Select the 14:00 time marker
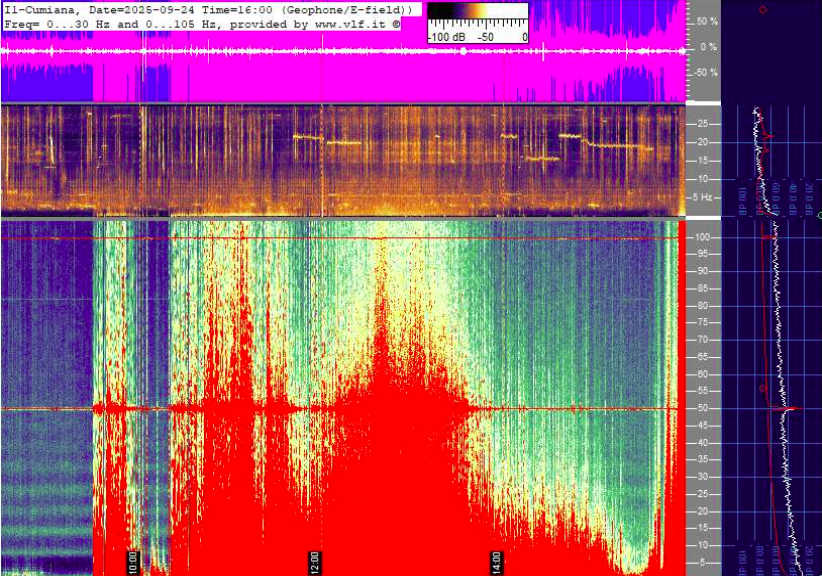This screenshot has height=576, width=822. click(496, 563)
